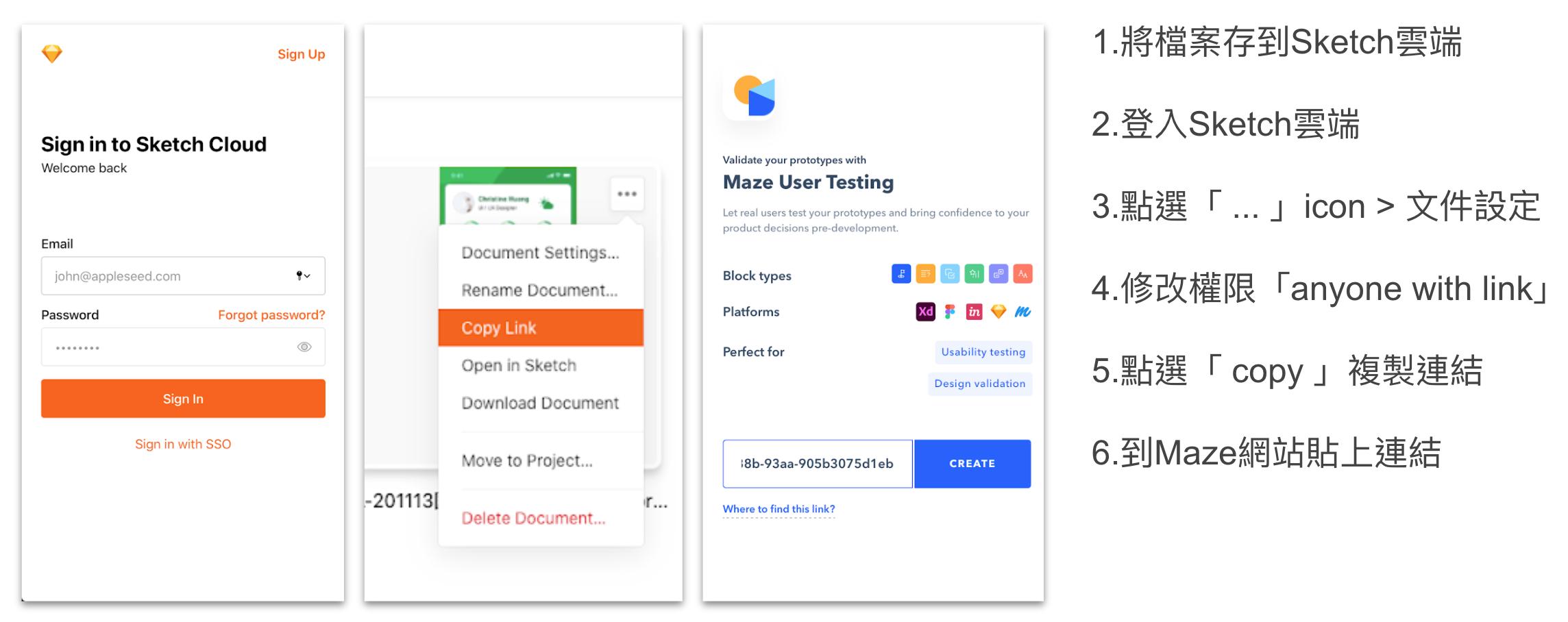Choose Move to Project... menu entry
The height and width of the screenshot is (622, 1568).
pyautogui.click(x=541, y=460)
